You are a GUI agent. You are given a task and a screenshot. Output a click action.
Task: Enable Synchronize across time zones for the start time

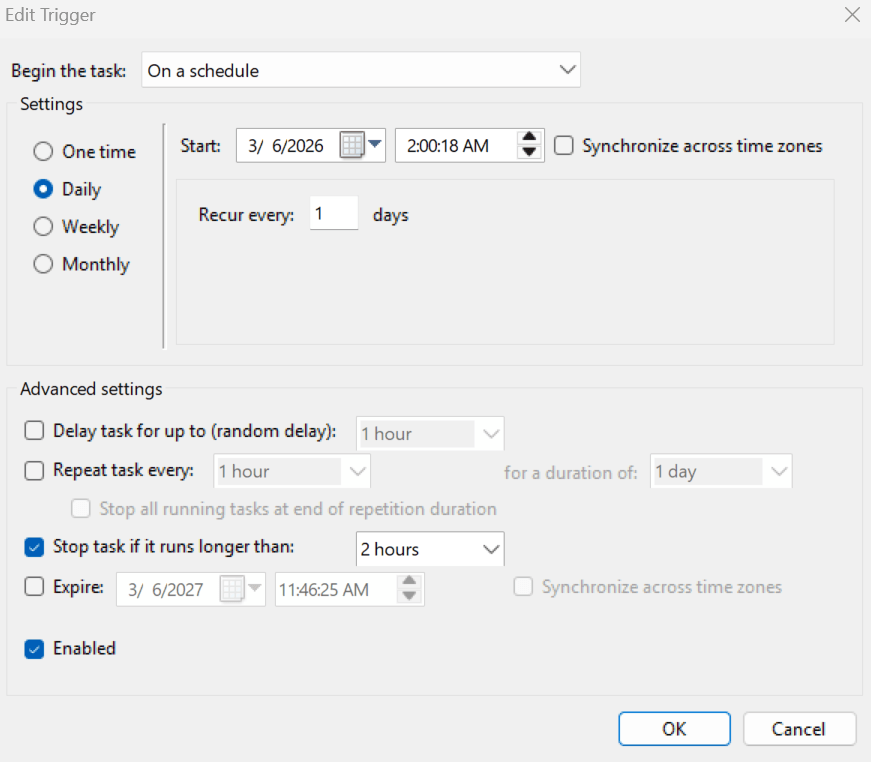click(563, 145)
